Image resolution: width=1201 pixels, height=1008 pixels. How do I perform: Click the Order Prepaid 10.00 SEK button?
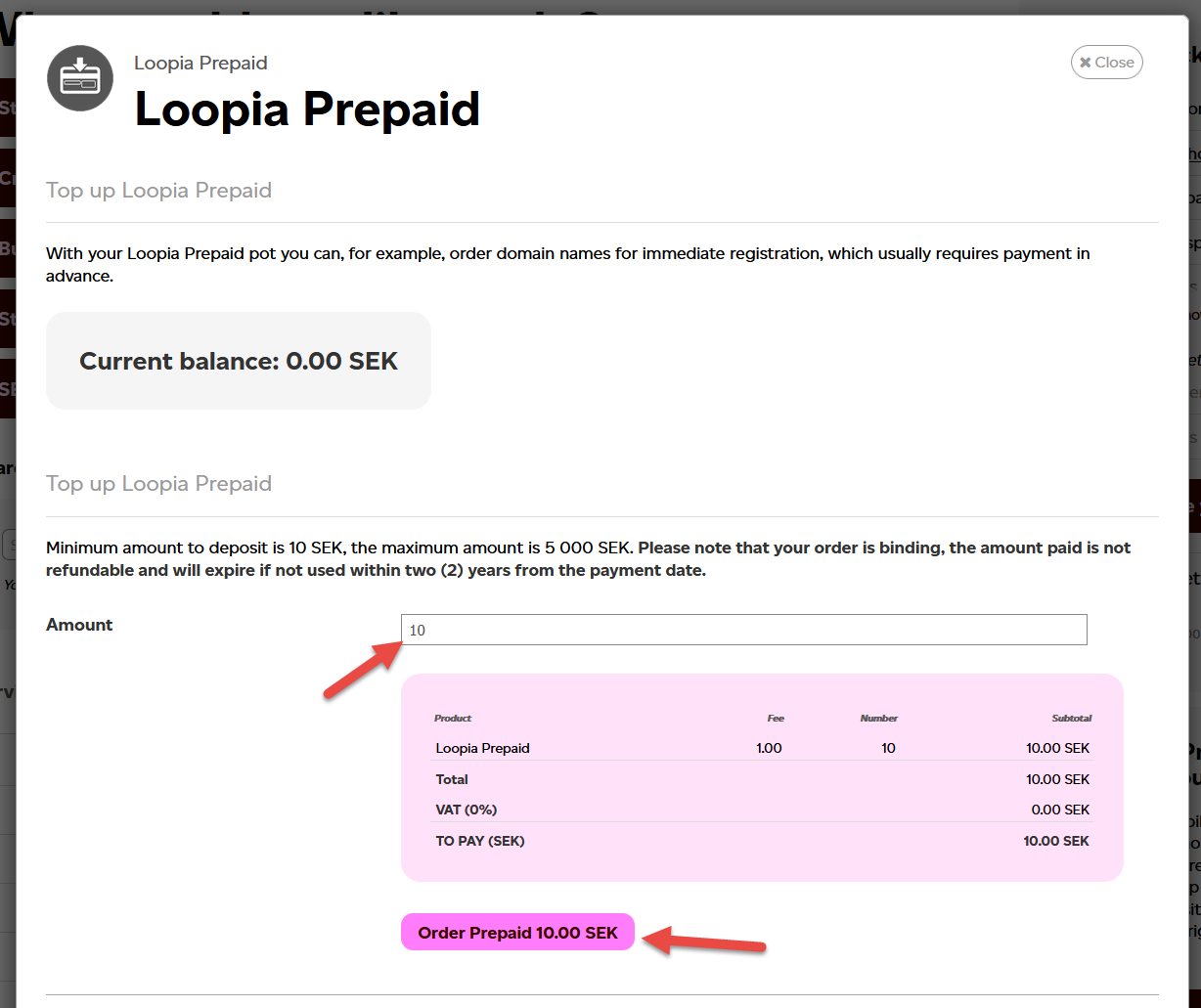point(517,933)
